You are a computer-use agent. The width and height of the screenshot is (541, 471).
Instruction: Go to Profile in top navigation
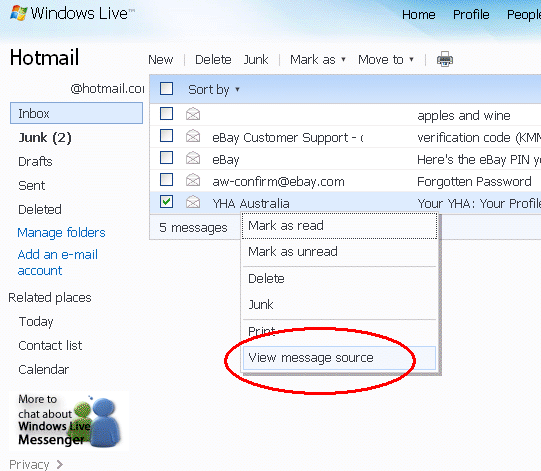tap(471, 14)
